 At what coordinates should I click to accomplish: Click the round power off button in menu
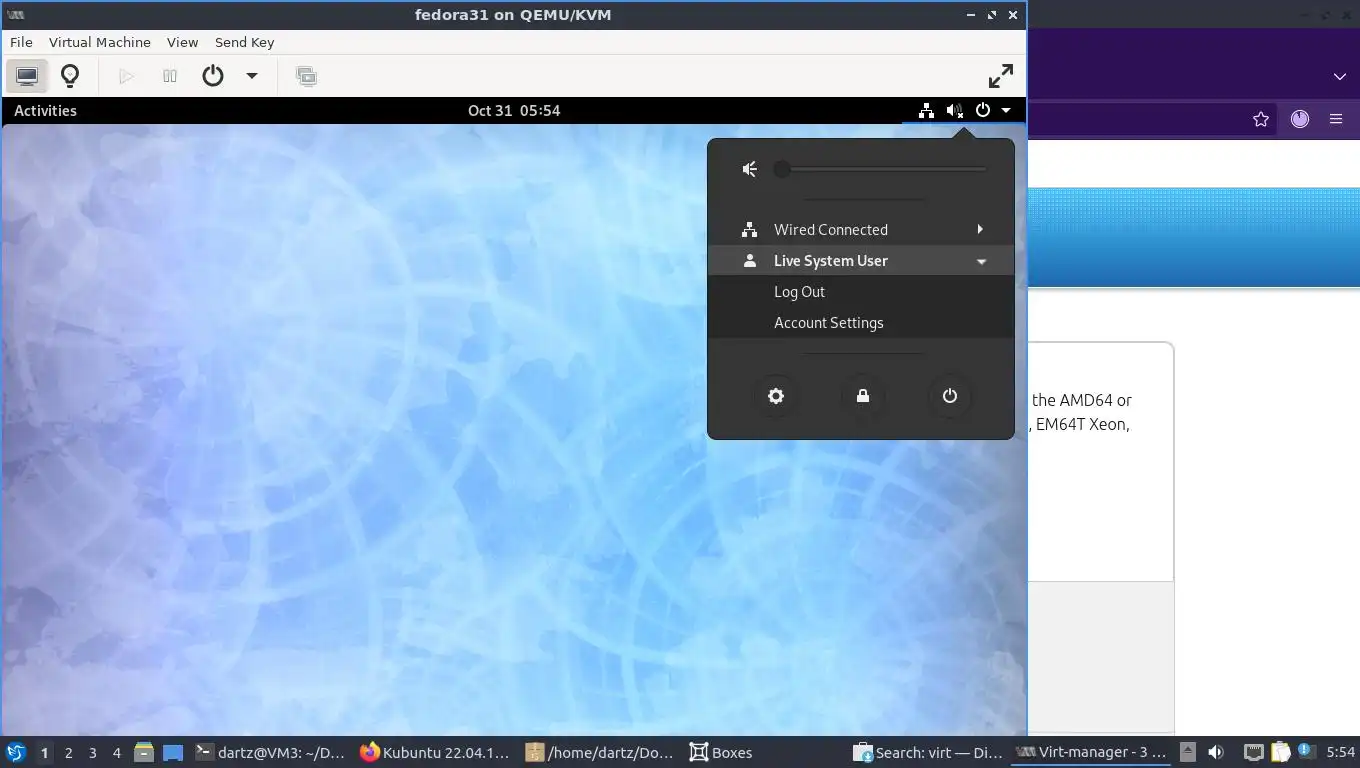click(950, 396)
